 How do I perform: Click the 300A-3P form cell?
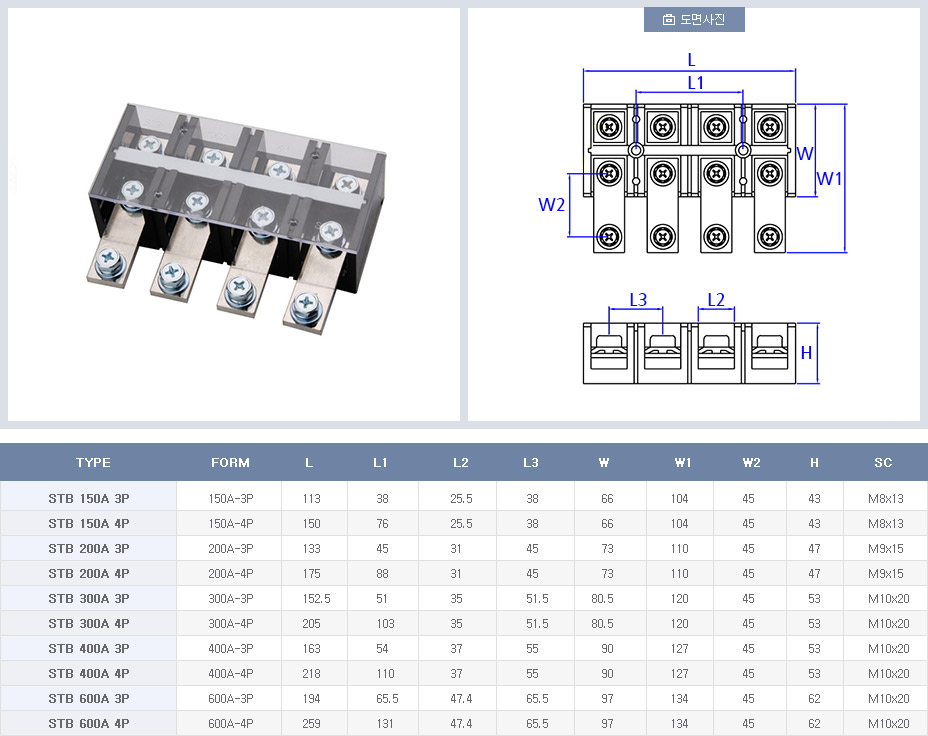tap(231, 599)
